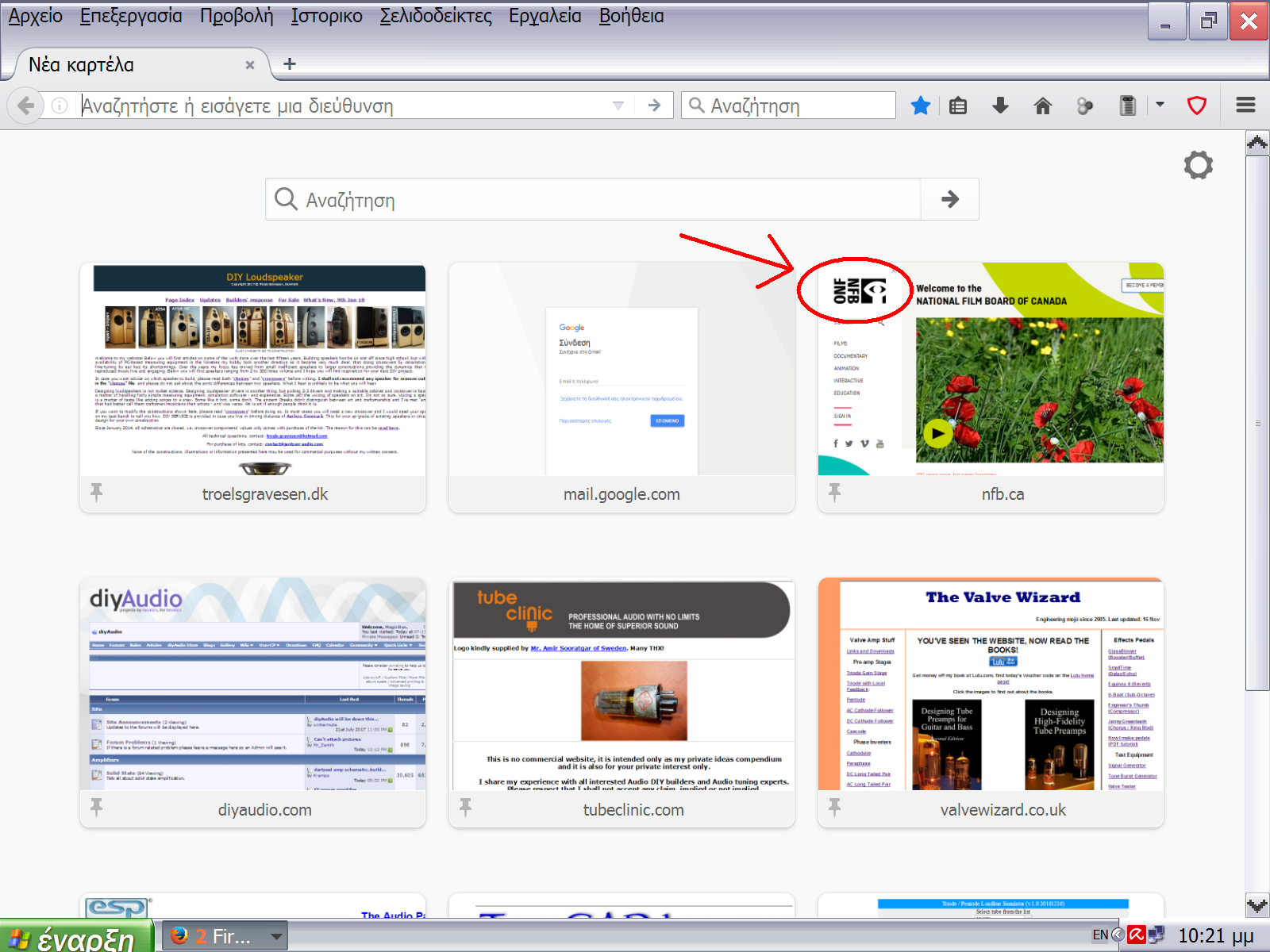Click the scrollbar down arrow

click(1257, 904)
